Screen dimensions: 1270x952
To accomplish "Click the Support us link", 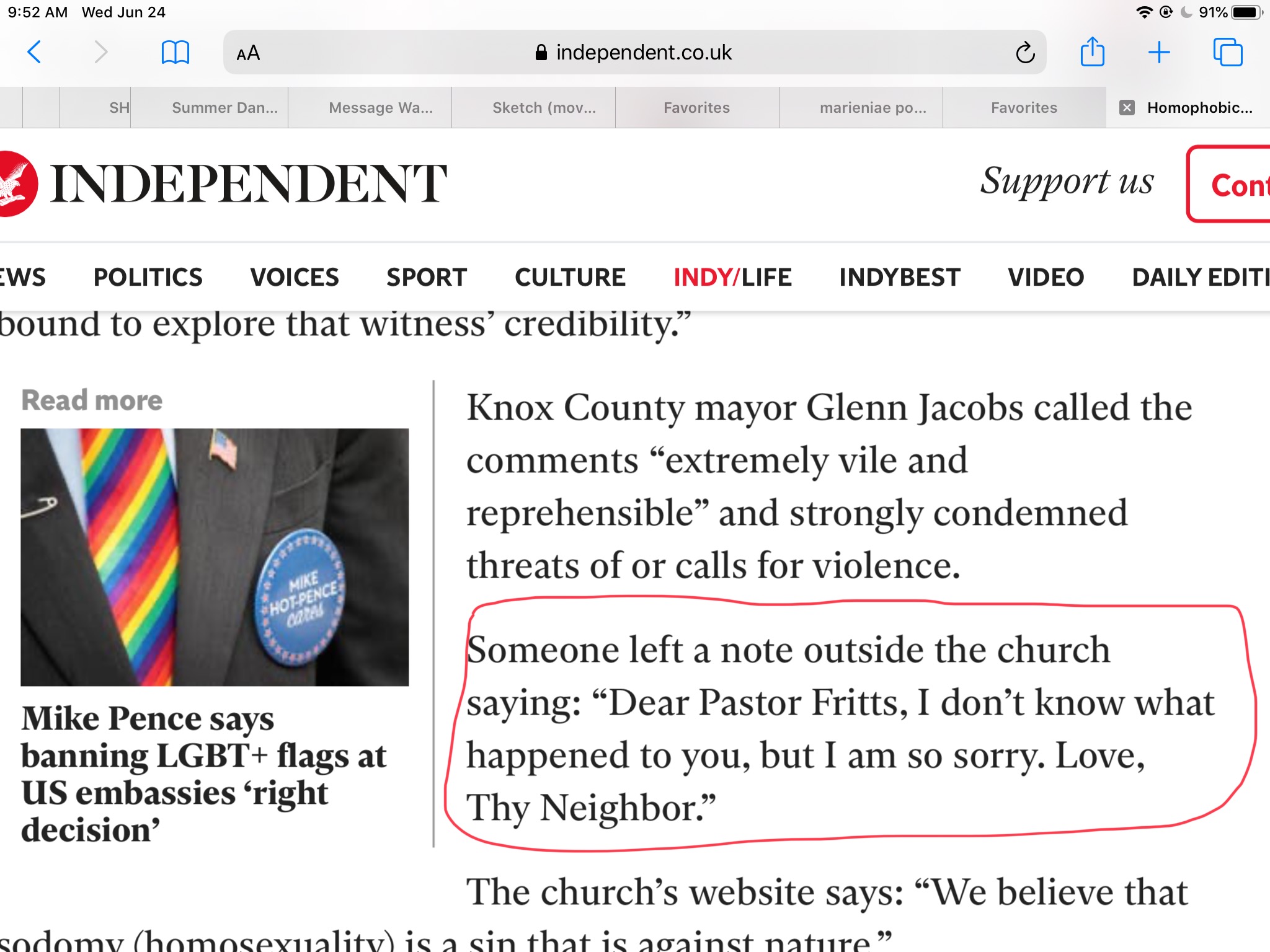I will (1067, 182).
